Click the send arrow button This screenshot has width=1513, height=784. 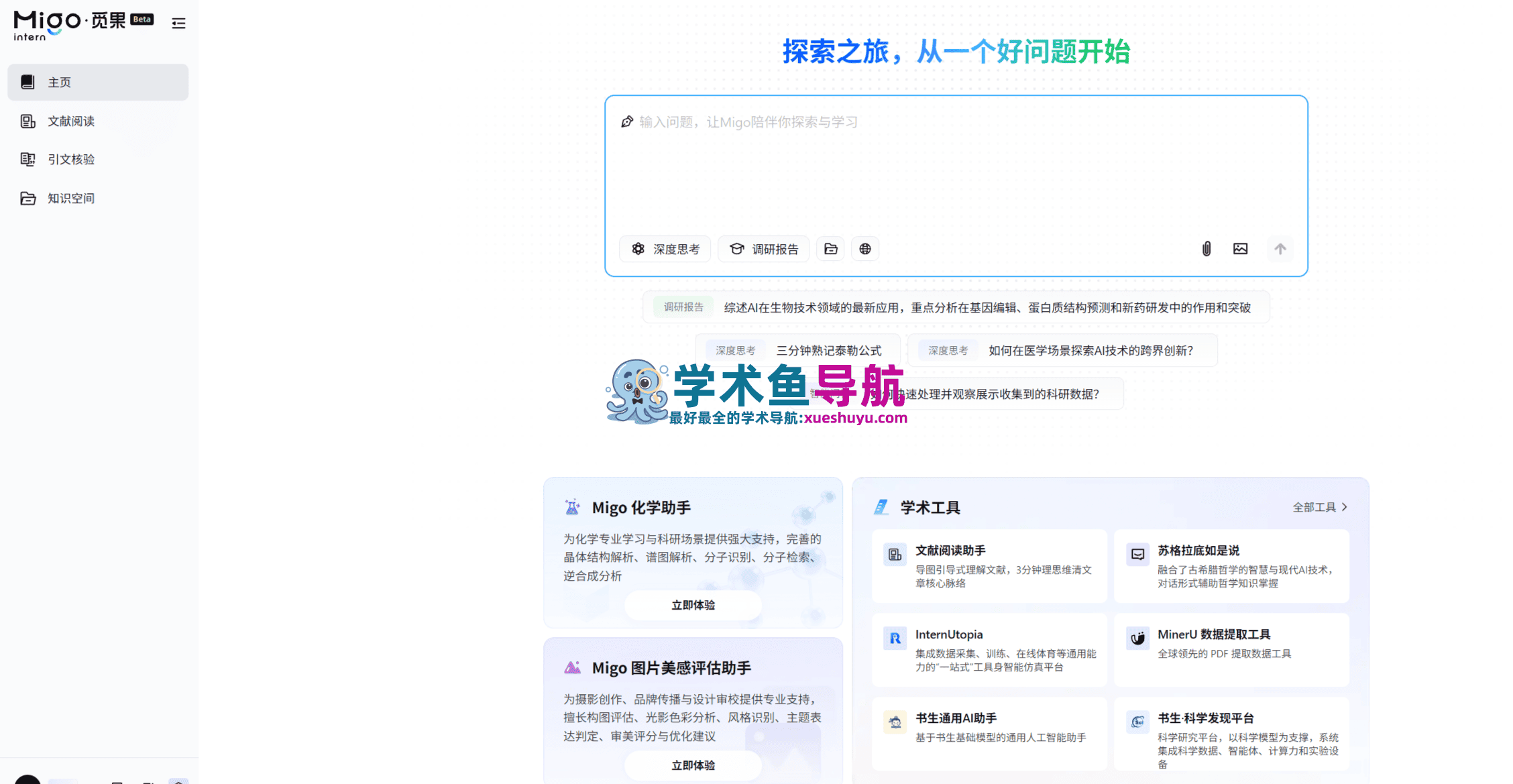tap(1280, 249)
